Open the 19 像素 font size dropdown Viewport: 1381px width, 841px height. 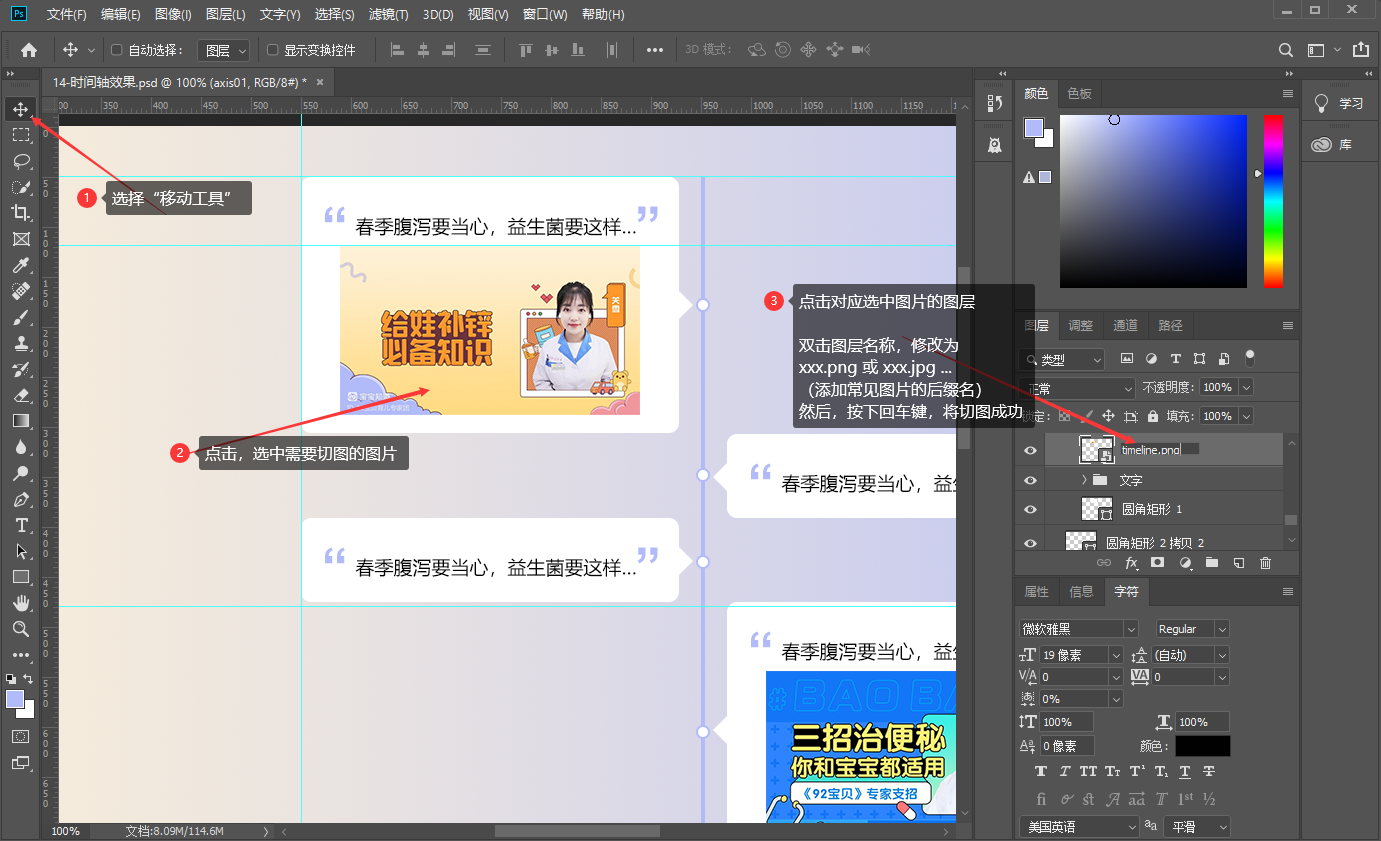click(1116, 655)
